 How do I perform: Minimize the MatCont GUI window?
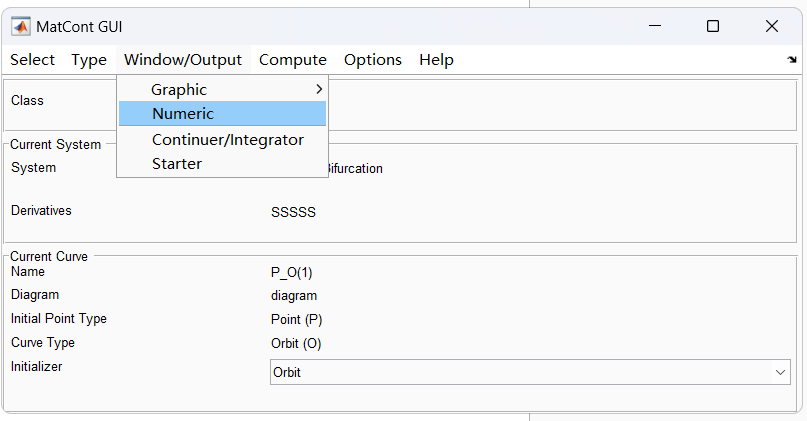tap(654, 26)
